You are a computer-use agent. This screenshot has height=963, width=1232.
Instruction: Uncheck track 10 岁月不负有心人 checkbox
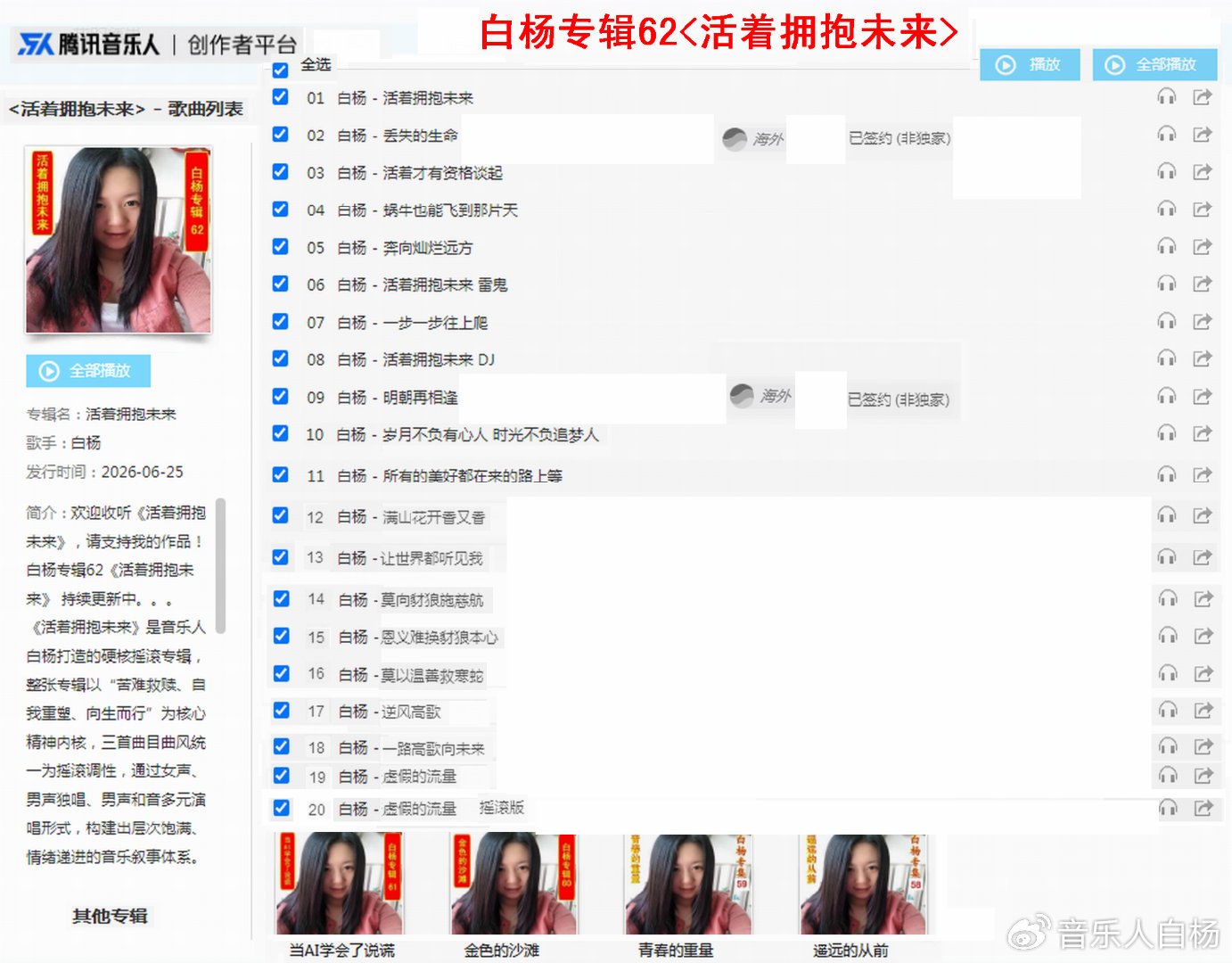pyautogui.click(x=280, y=433)
